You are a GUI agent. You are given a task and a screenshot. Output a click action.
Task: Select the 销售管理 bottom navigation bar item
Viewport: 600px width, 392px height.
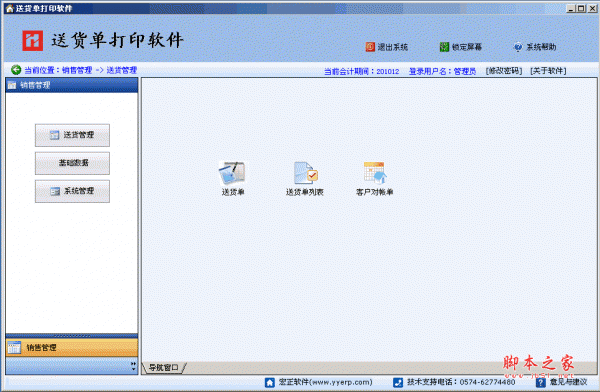72,348
